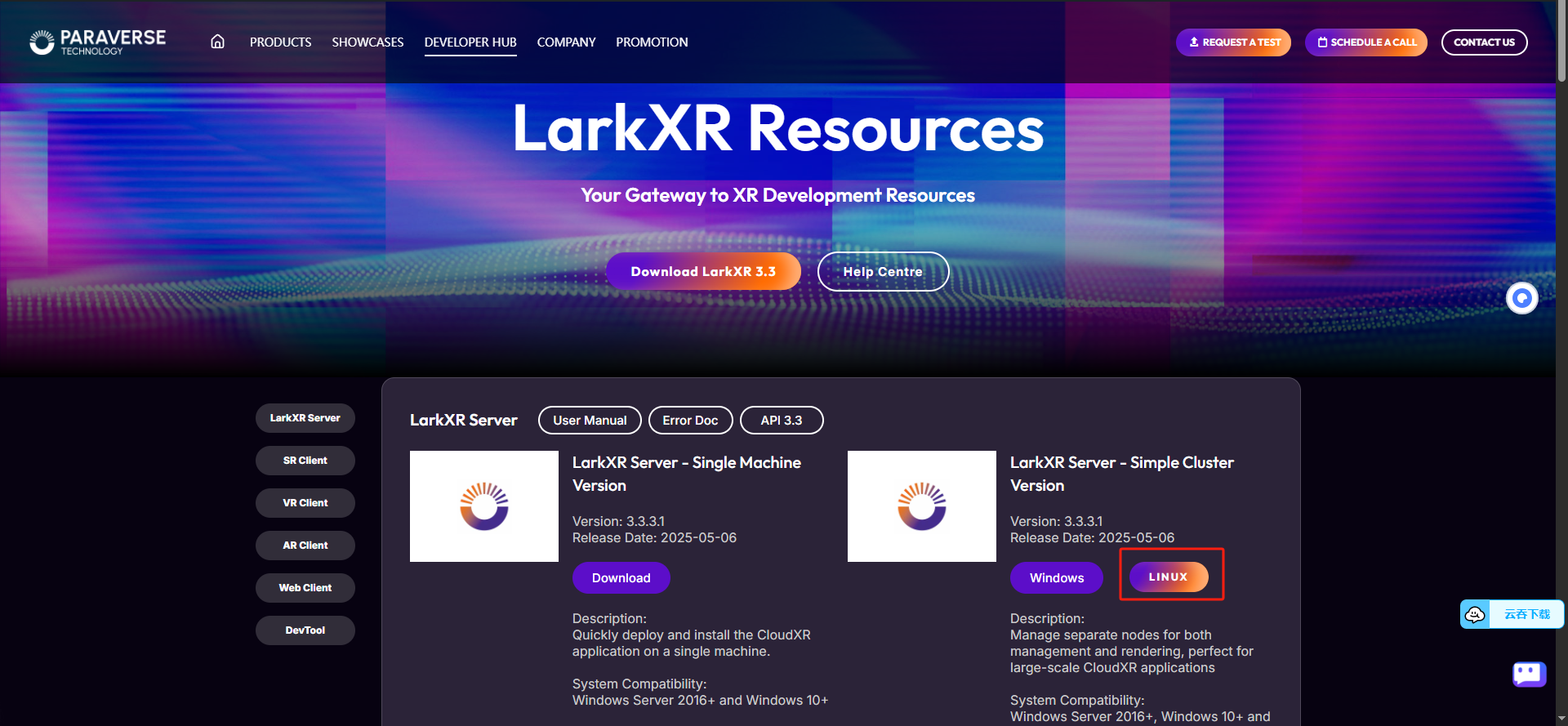
Task: Click the LINUX download button
Action: tap(1169, 577)
